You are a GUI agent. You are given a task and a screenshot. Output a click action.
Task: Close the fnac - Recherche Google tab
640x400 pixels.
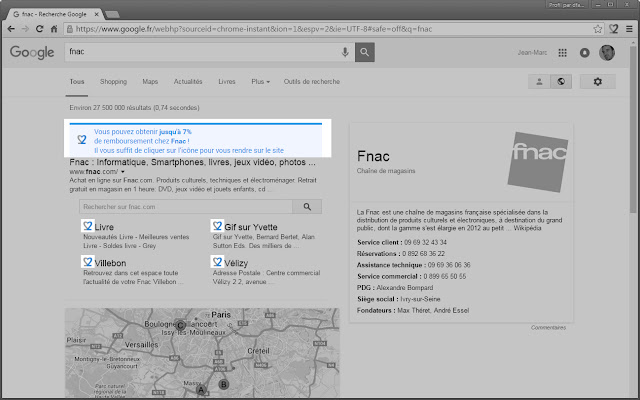point(96,14)
